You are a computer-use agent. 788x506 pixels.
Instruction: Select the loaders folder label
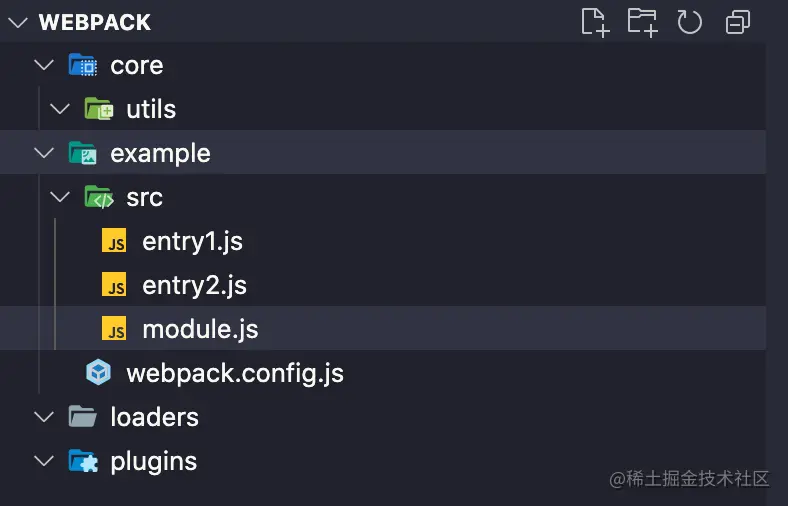(154, 417)
